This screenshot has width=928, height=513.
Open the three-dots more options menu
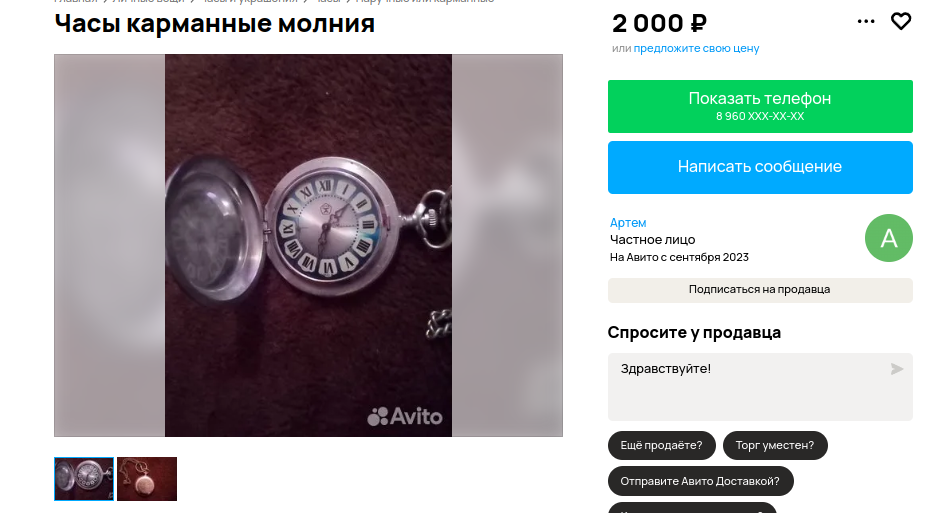[865, 21]
